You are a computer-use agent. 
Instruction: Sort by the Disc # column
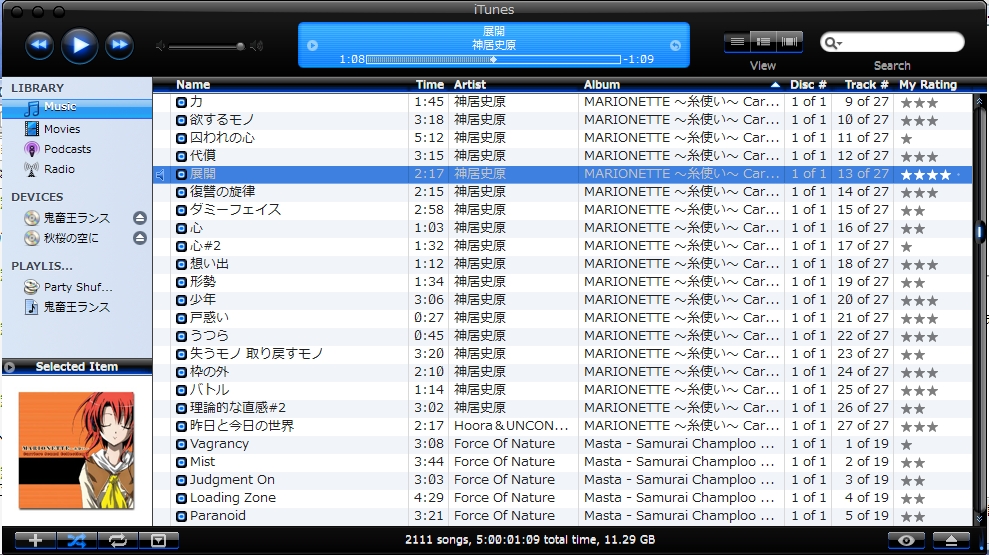808,85
